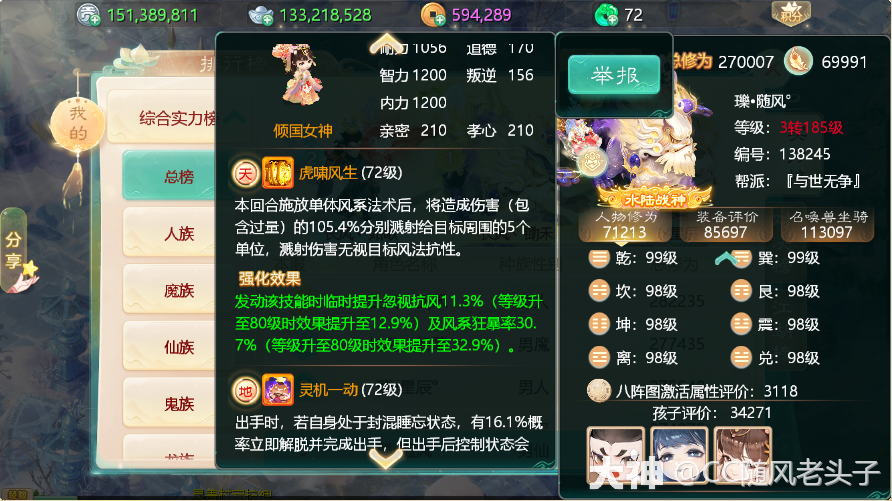
Task: Open the 积分 points badge
Action: pos(791,14)
